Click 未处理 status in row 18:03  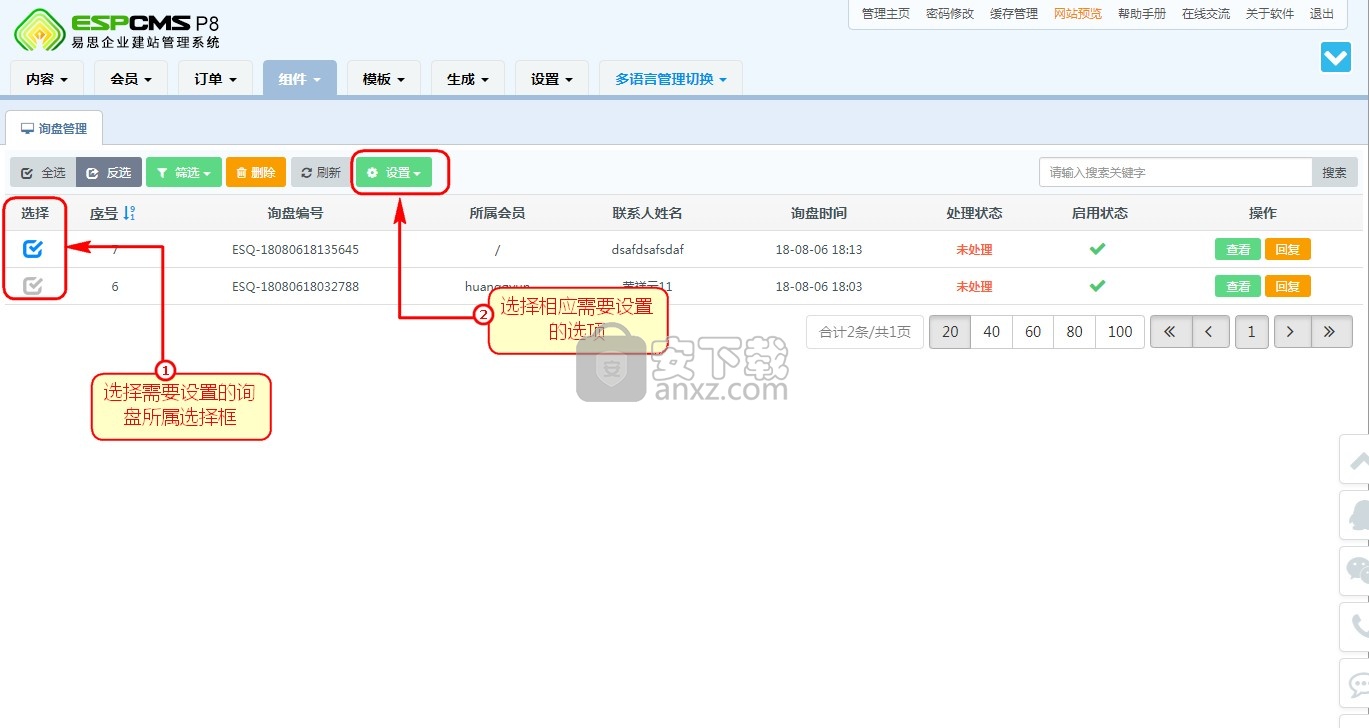click(974, 287)
